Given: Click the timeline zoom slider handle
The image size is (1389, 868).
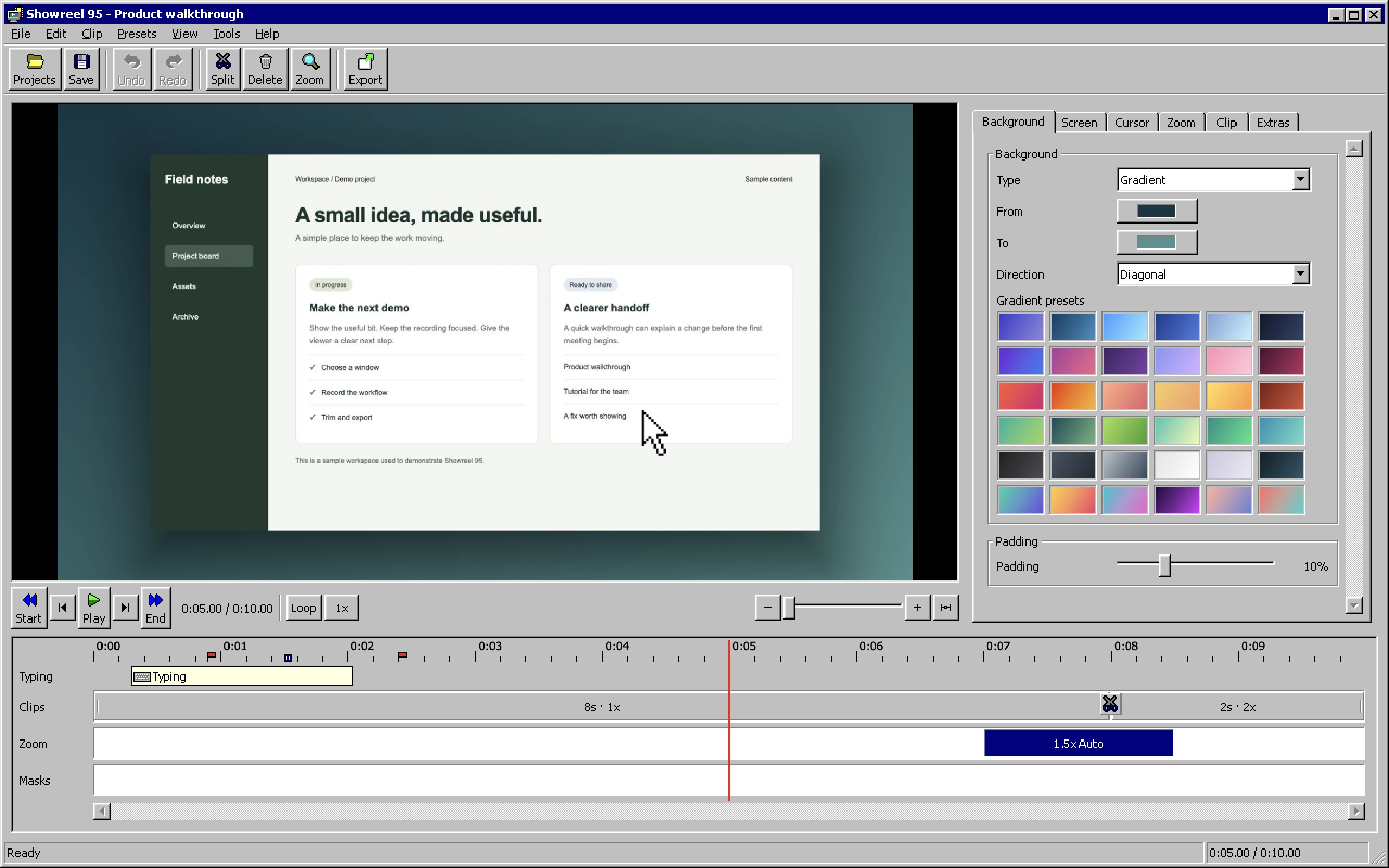Looking at the screenshot, I should [x=789, y=608].
